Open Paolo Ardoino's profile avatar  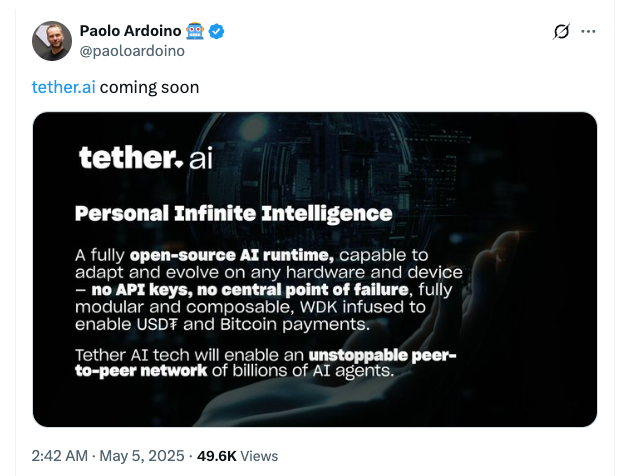coord(52,40)
